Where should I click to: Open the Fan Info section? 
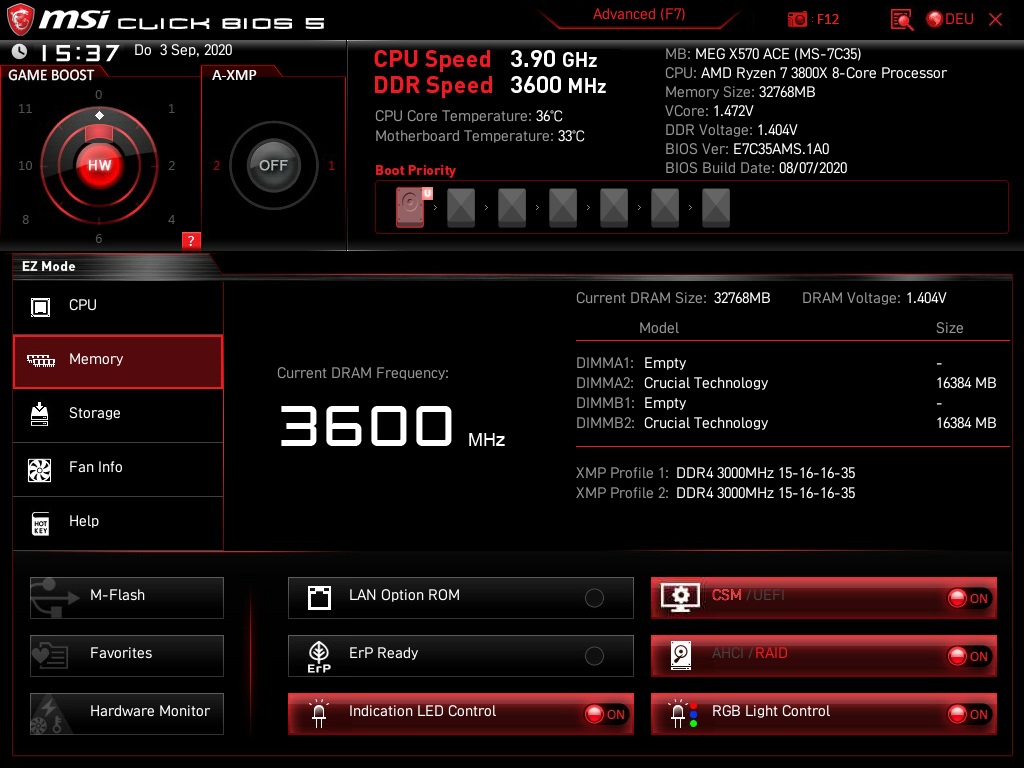point(118,469)
